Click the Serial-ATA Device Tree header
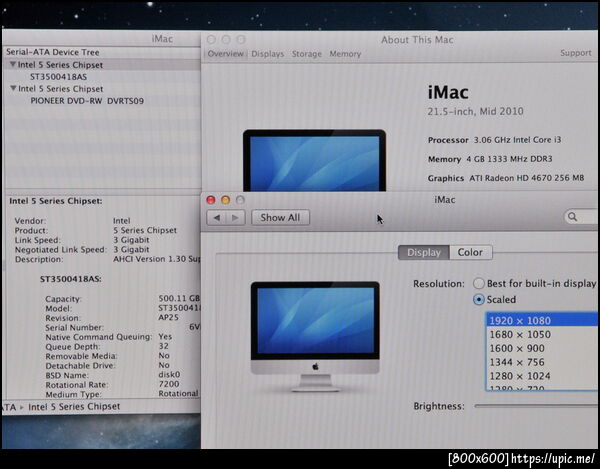This screenshot has height=469, width=600. [53, 52]
